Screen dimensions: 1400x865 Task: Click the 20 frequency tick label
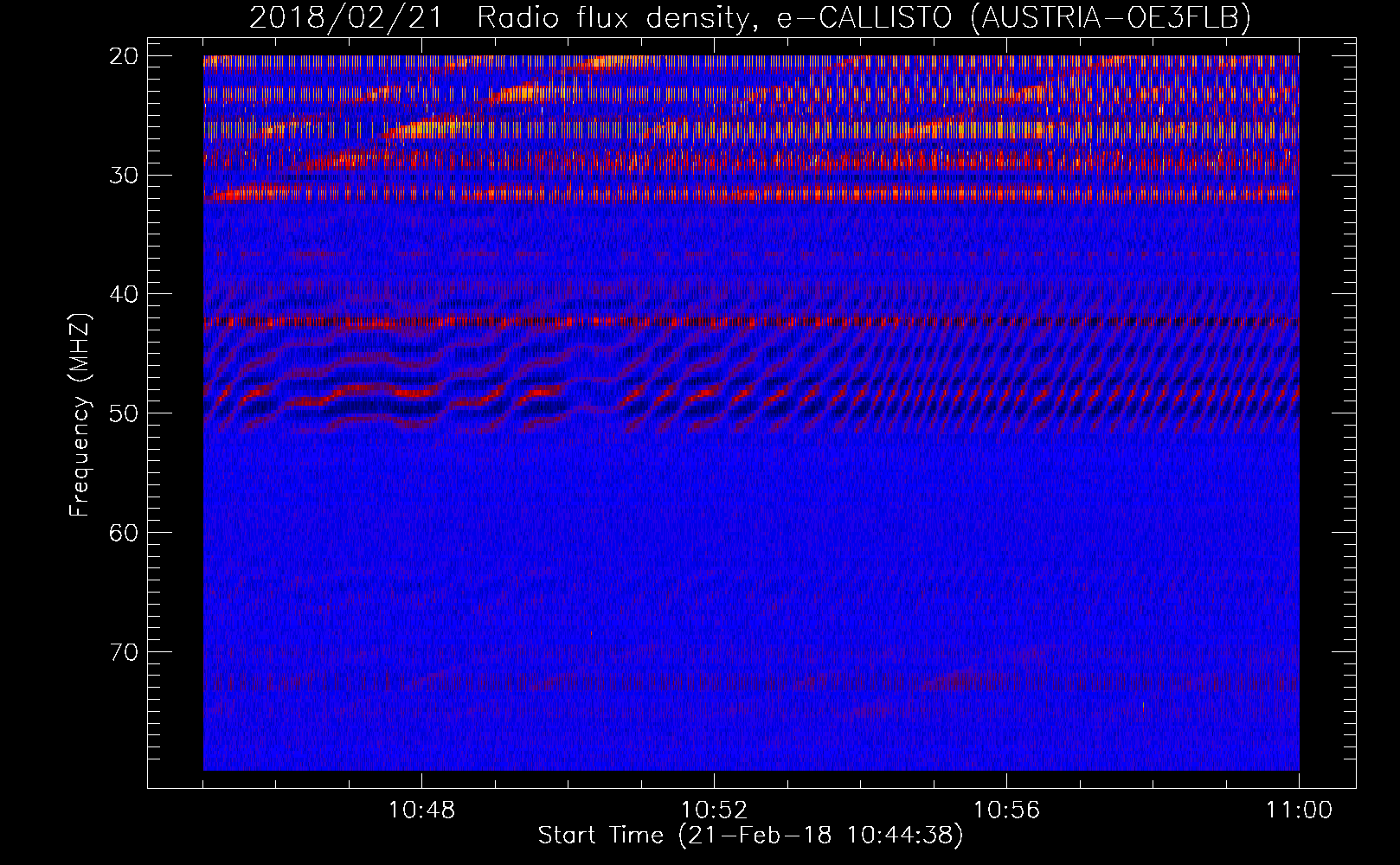125,56
